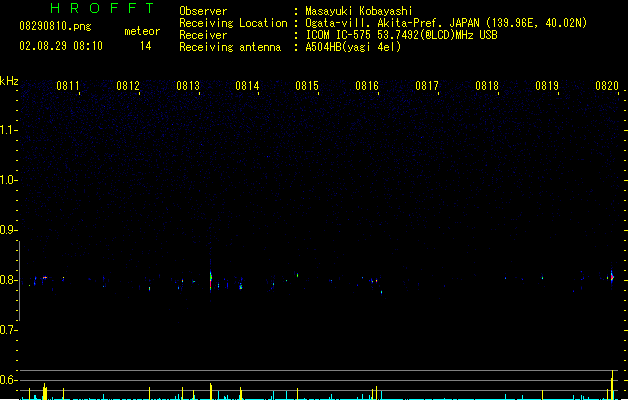The width and height of the screenshot is (629, 400).
Task: Click the 0.7 kHz axis label
Action: [x=8, y=330]
